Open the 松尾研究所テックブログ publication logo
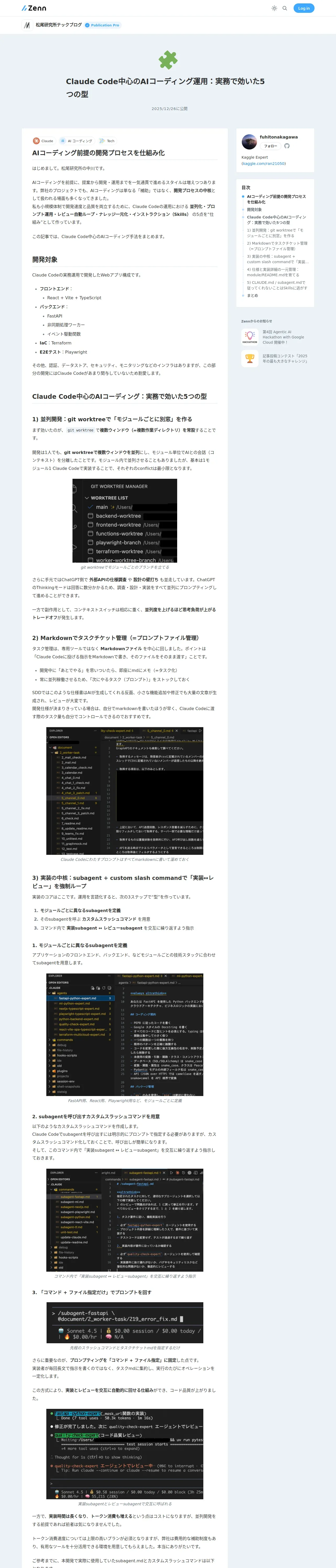336x1568 pixels. [27, 25]
